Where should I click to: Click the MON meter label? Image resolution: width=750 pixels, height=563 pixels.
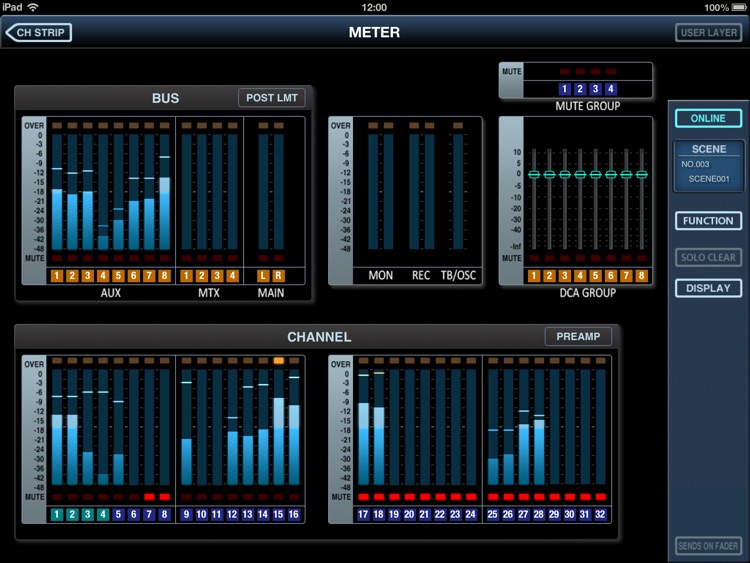pos(380,276)
